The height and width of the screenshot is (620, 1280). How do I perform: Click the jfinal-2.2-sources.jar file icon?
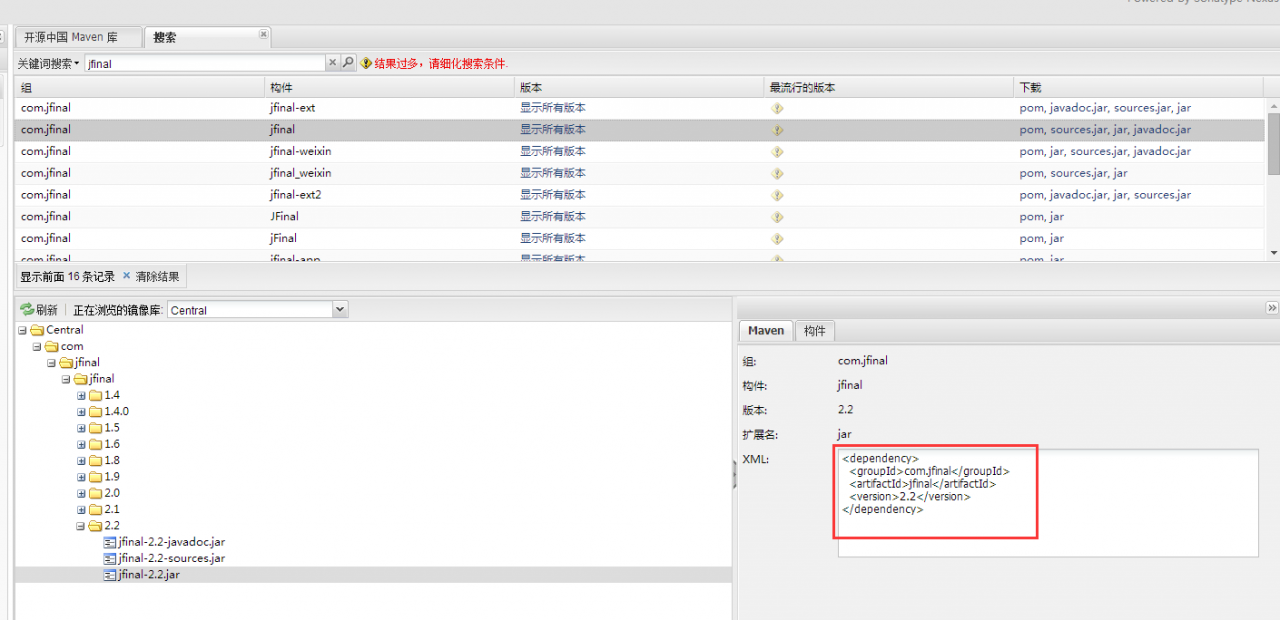(110, 558)
